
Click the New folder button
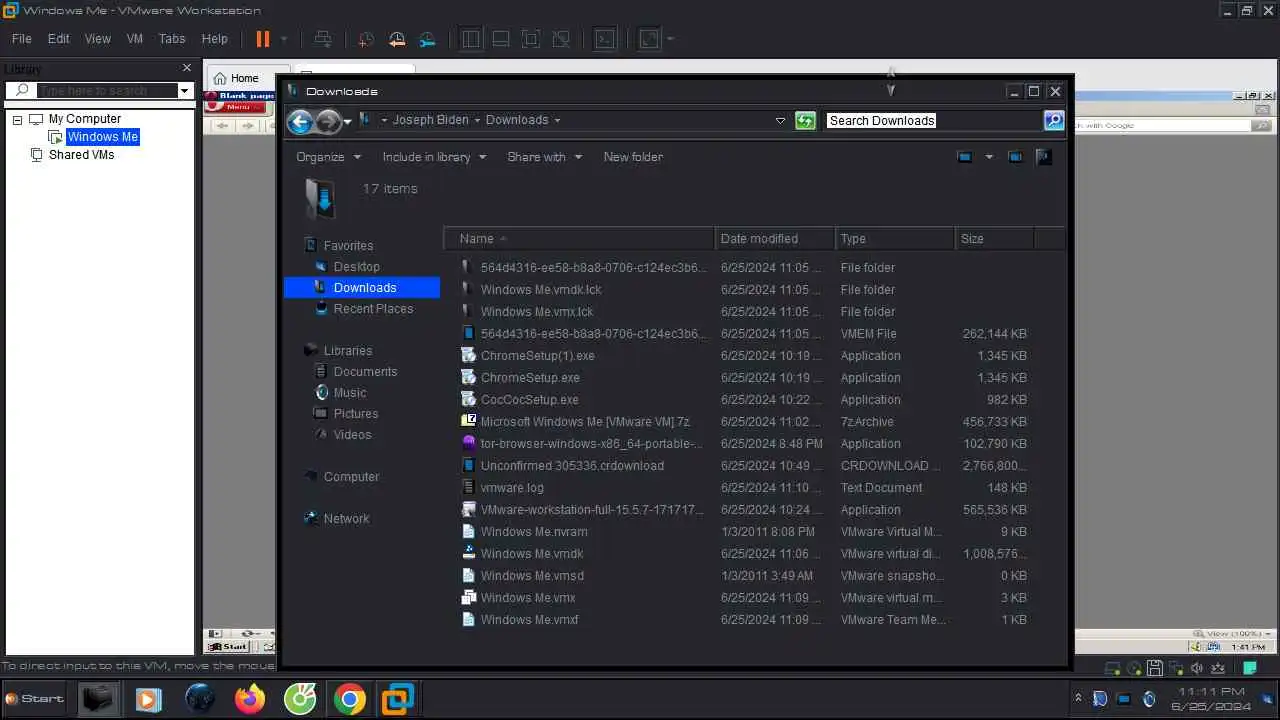(633, 157)
